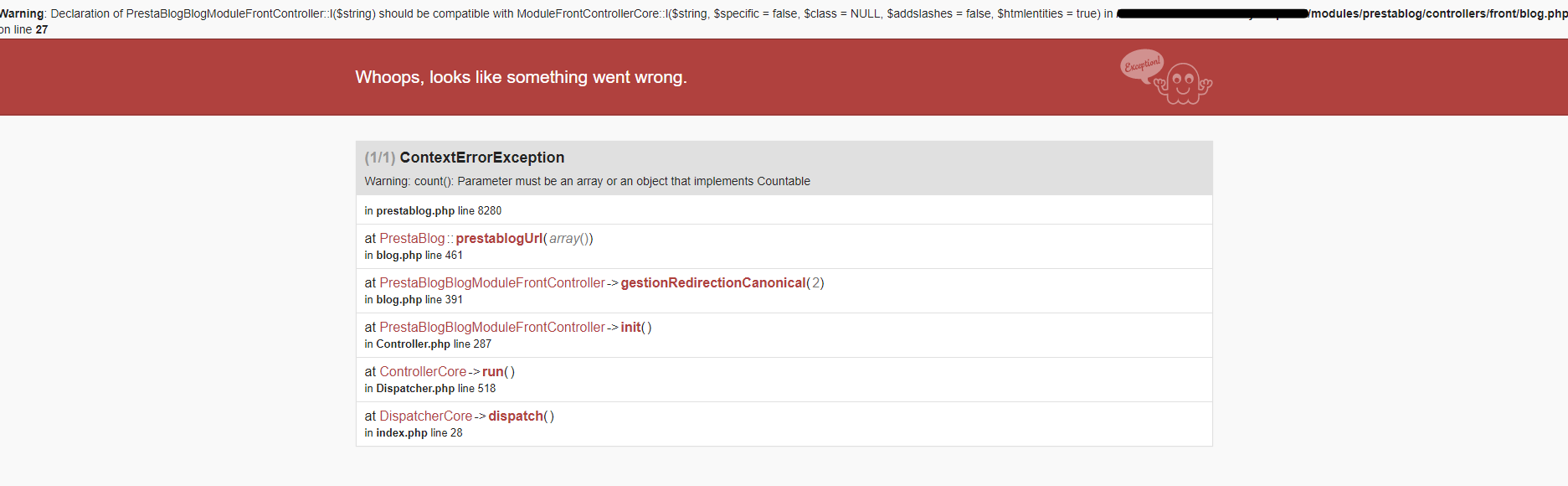The image size is (1568, 486).
Task: Click 'in blog.php line 391' text
Action: (414, 300)
